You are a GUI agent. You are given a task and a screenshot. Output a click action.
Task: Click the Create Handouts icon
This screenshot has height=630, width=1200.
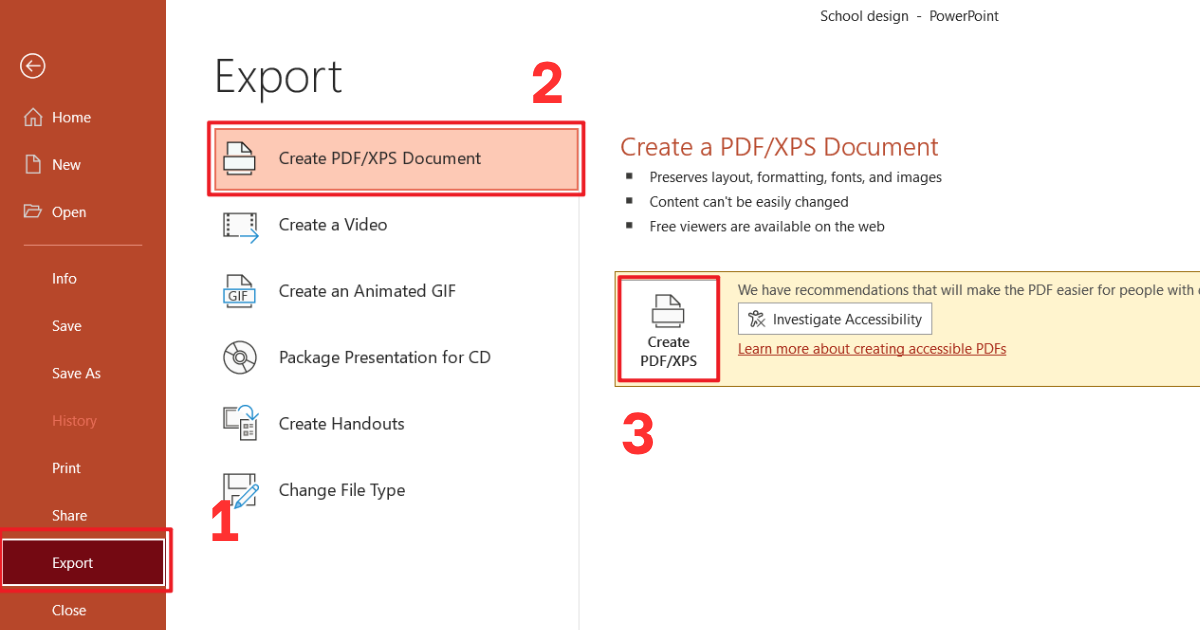click(240, 423)
